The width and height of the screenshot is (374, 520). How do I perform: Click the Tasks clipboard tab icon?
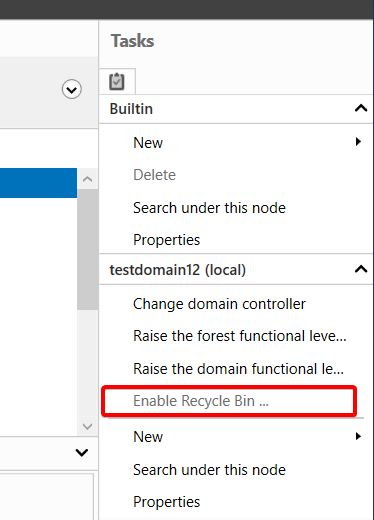pos(117,82)
